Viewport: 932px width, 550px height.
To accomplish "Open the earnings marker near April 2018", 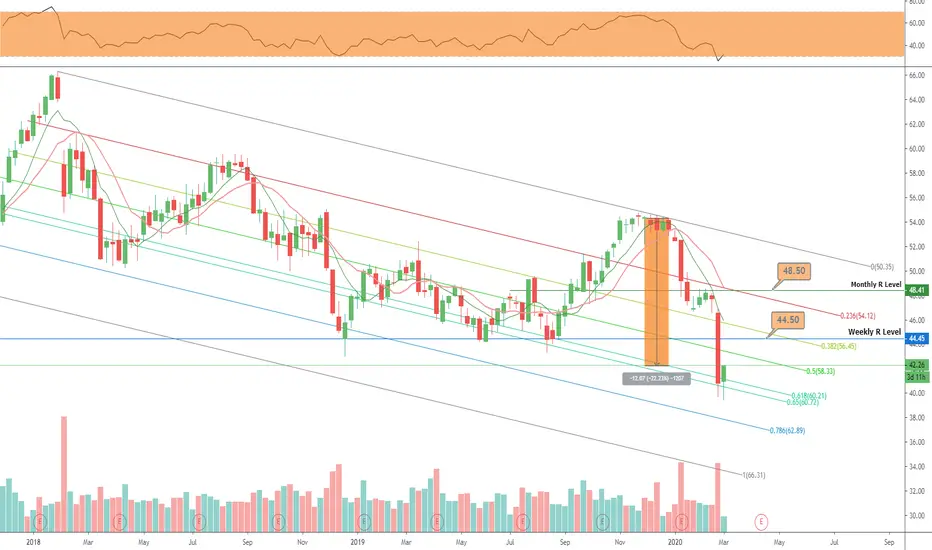I will pyautogui.click(x=119, y=522).
